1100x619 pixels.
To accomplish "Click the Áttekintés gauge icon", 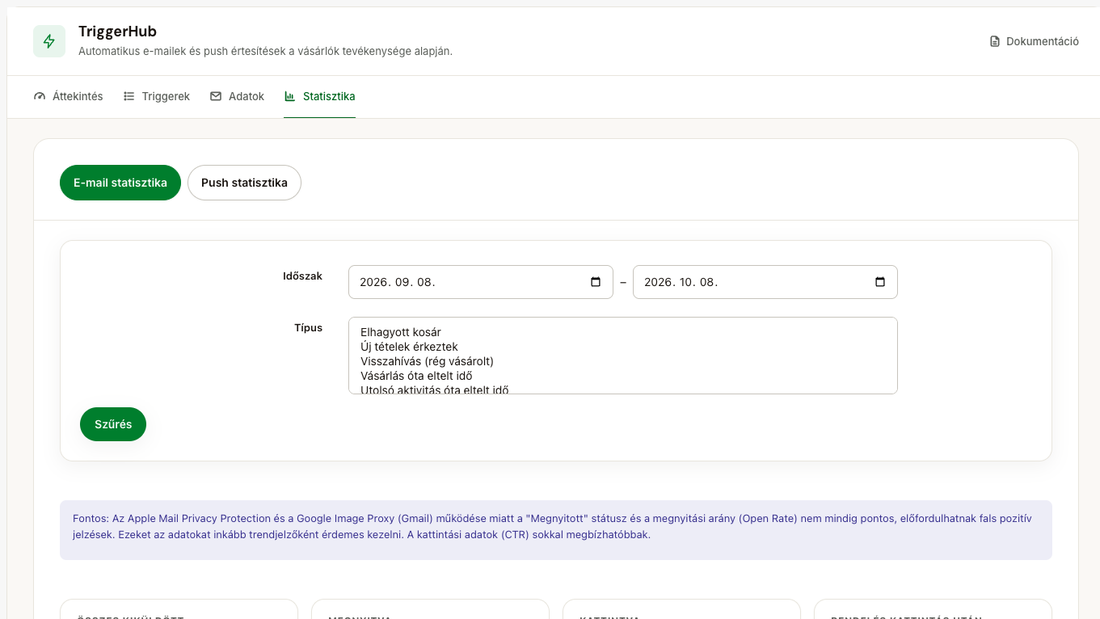I will [x=39, y=96].
